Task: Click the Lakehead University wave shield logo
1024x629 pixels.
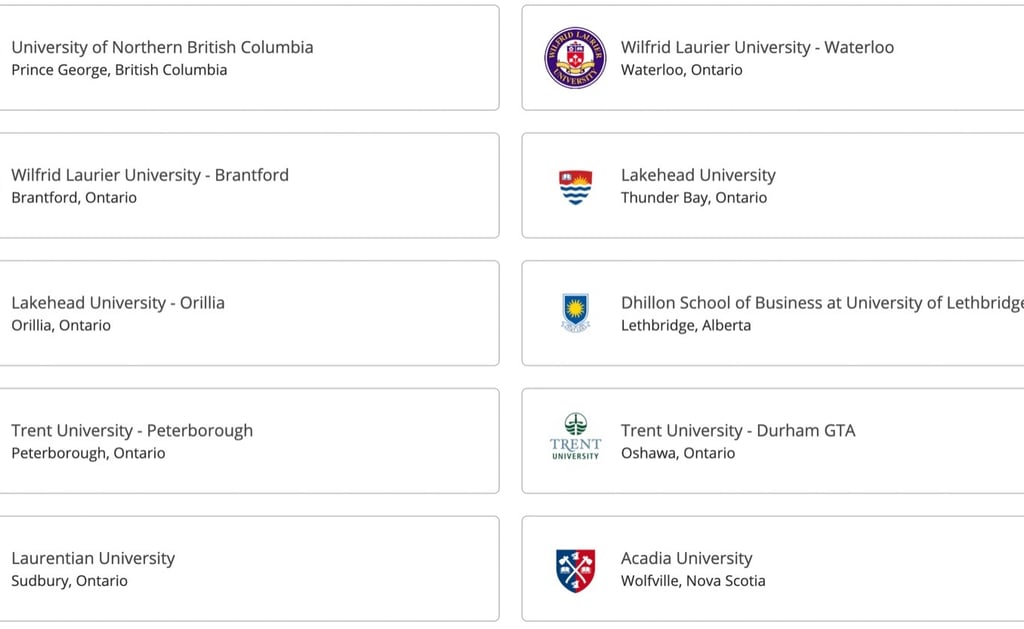Action: click(575, 187)
